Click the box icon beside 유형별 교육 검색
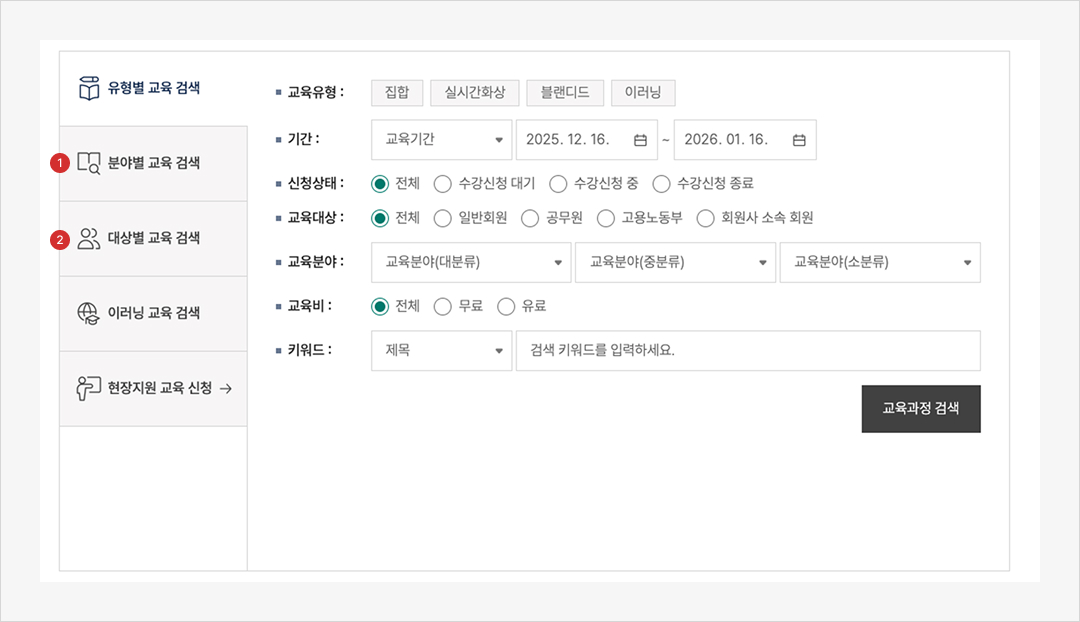Image resolution: width=1080 pixels, height=622 pixels. click(89, 88)
